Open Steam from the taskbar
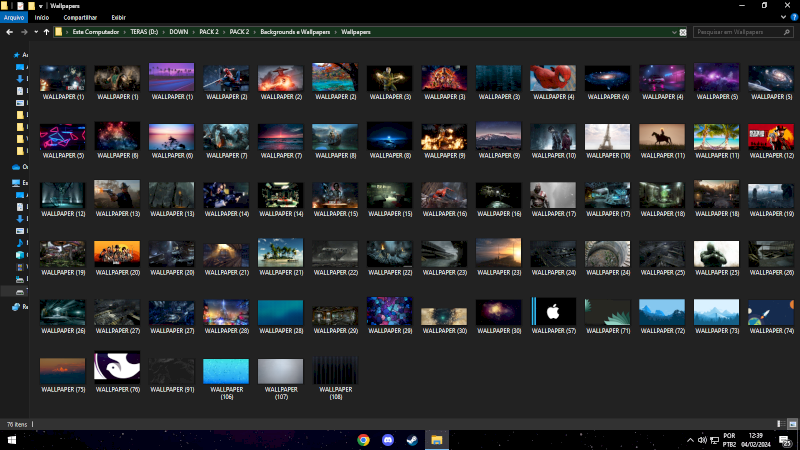This screenshot has width=800, height=450. tap(412, 440)
